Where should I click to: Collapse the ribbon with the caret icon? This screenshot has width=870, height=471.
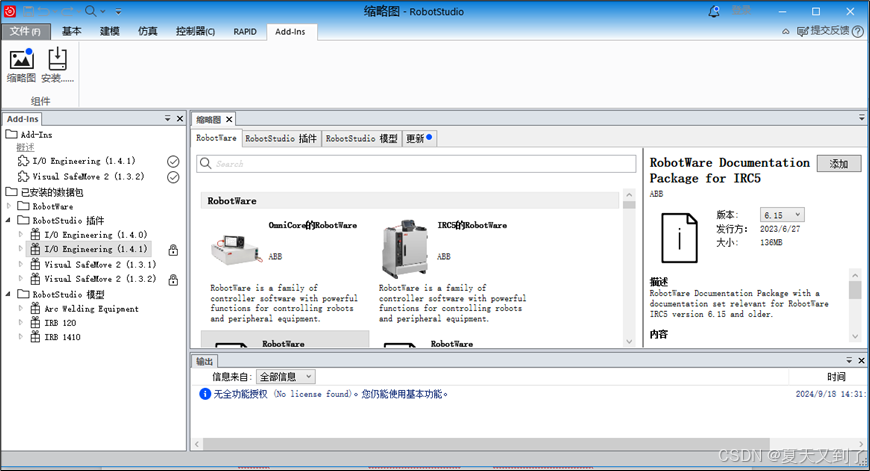coord(786,32)
